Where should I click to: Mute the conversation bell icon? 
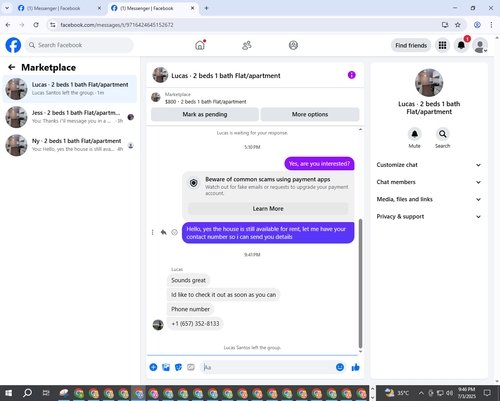[x=414, y=134]
